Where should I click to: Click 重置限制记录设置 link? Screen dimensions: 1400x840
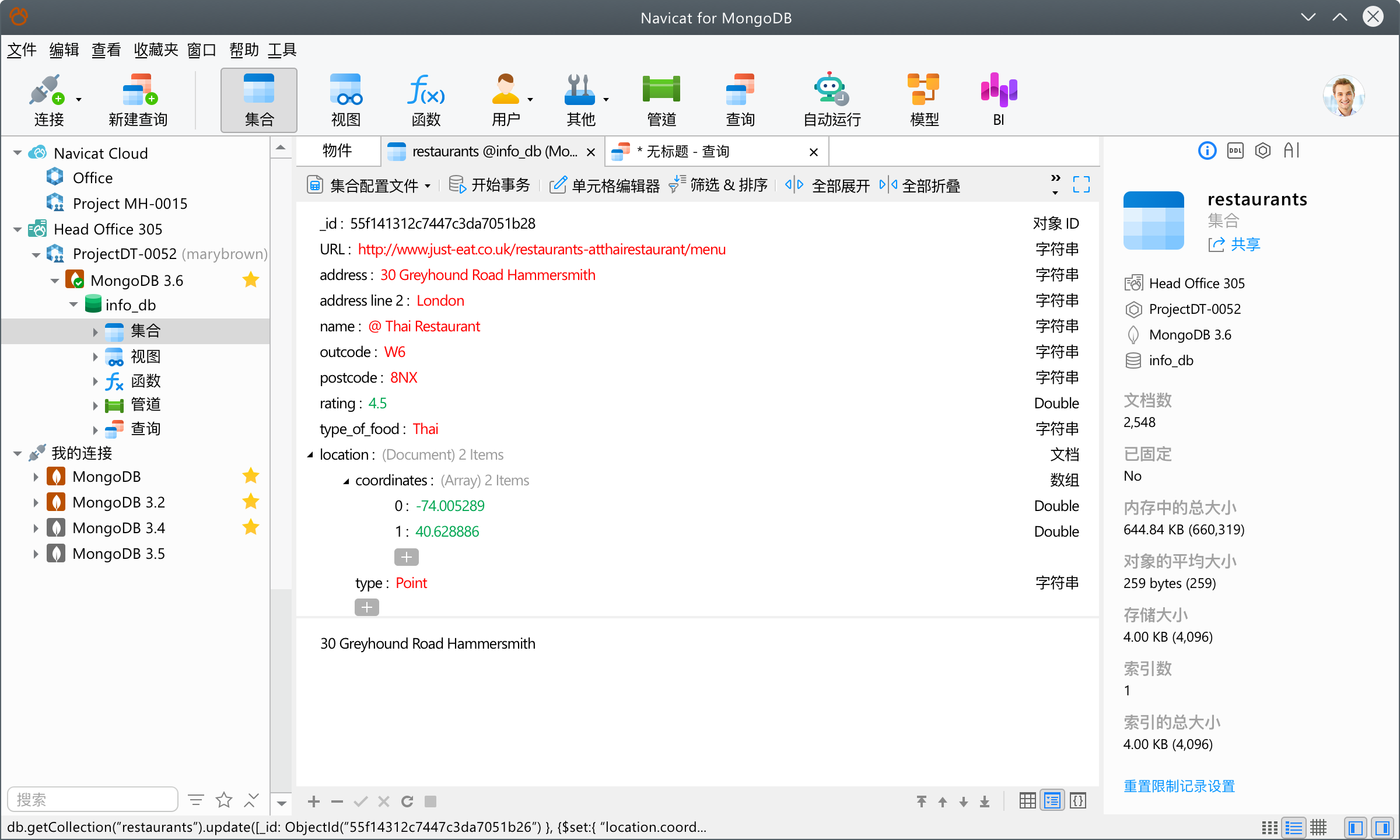click(1179, 786)
